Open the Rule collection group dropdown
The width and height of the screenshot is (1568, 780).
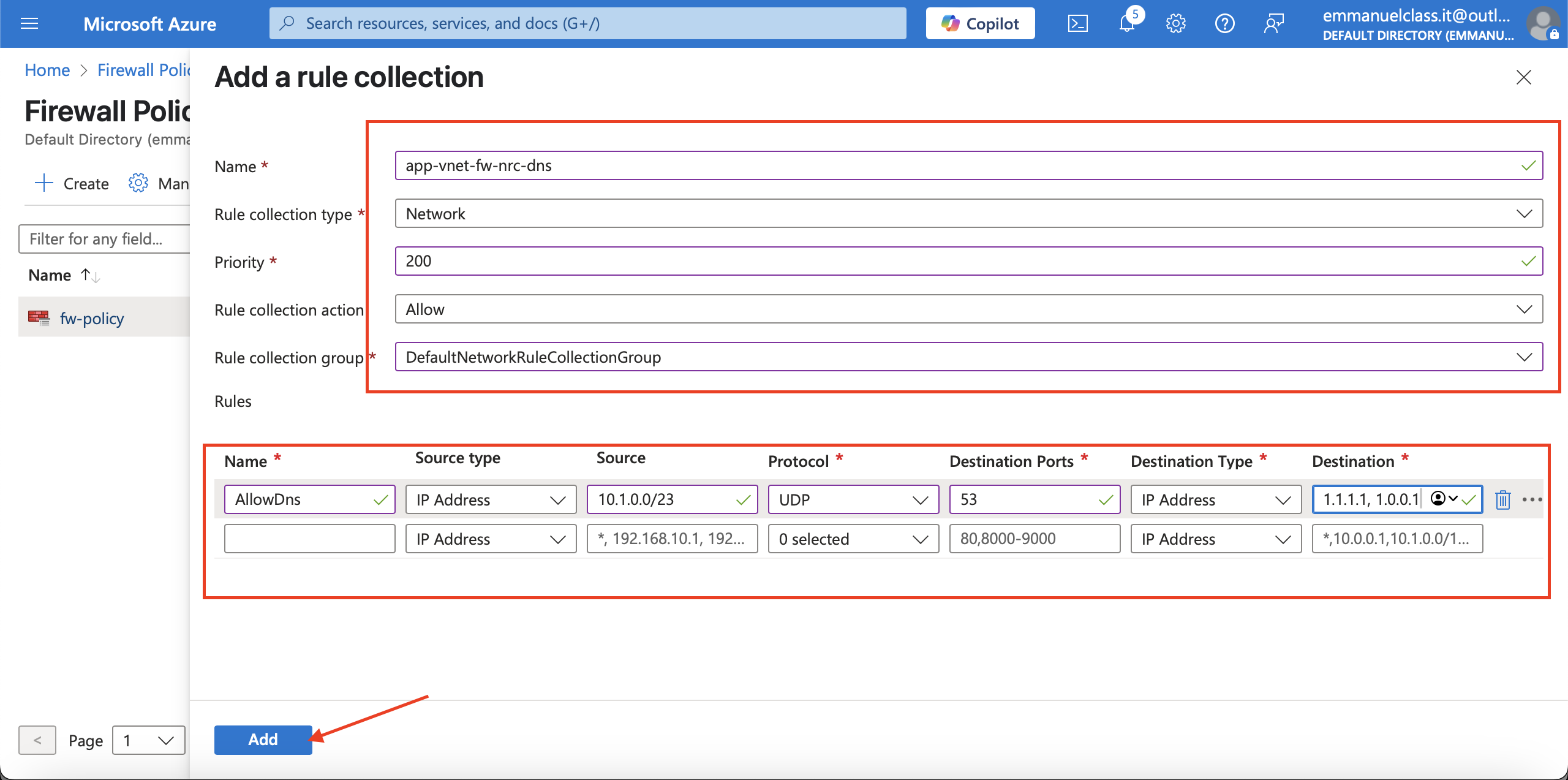click(x=969, y=357)
